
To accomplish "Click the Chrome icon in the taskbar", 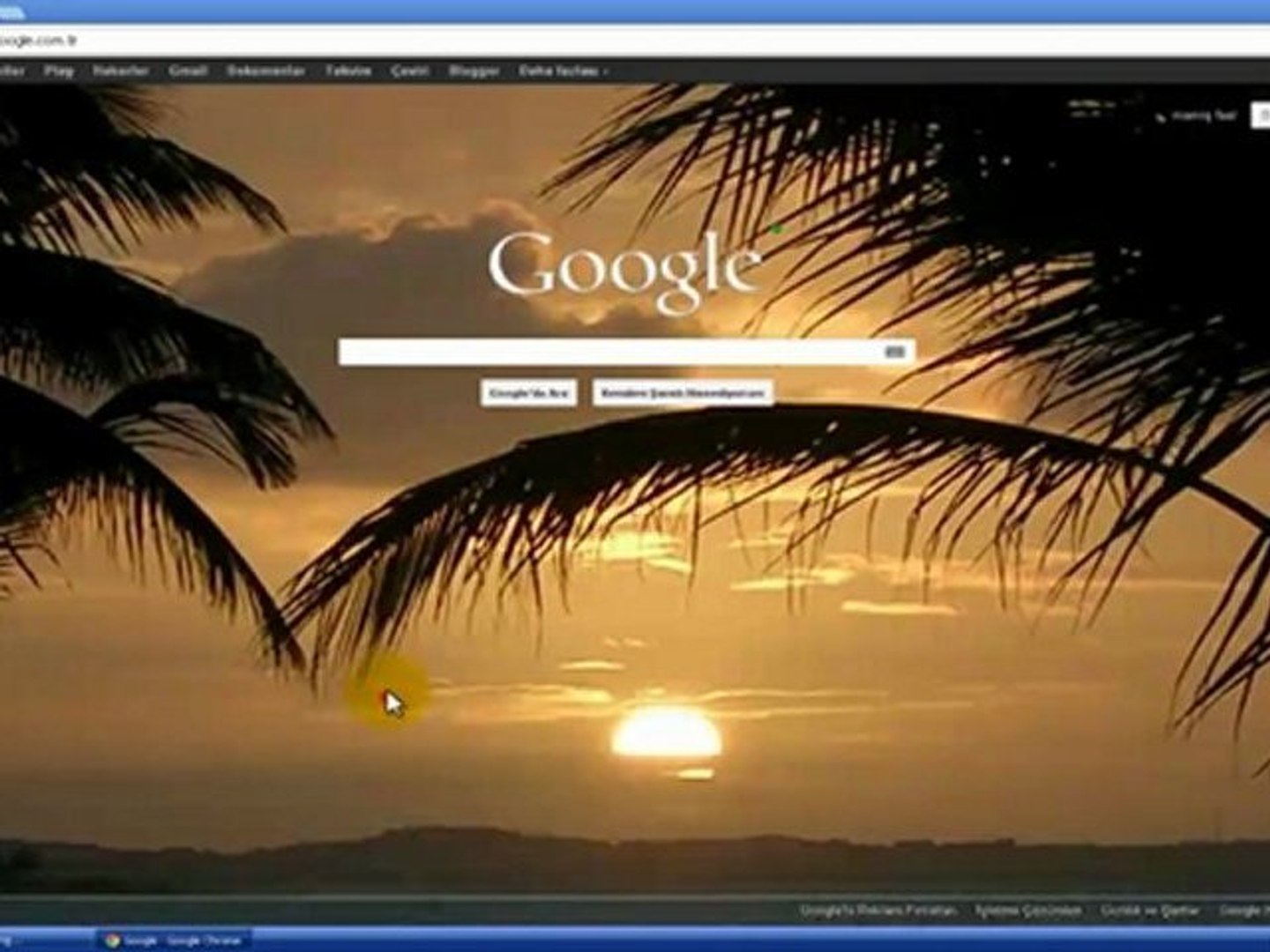I will point(112,941).
